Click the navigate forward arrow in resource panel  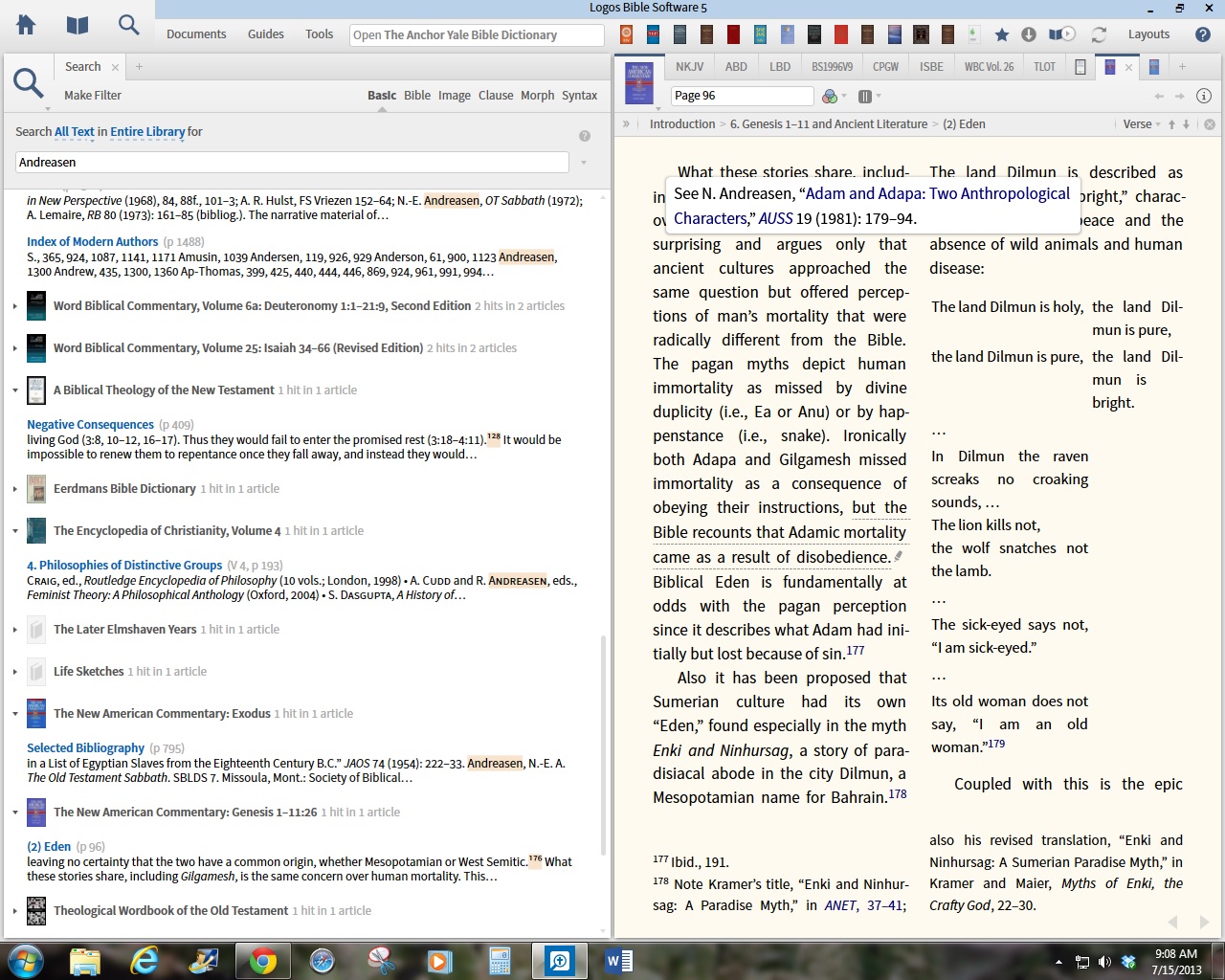(x=1180, y=96)
